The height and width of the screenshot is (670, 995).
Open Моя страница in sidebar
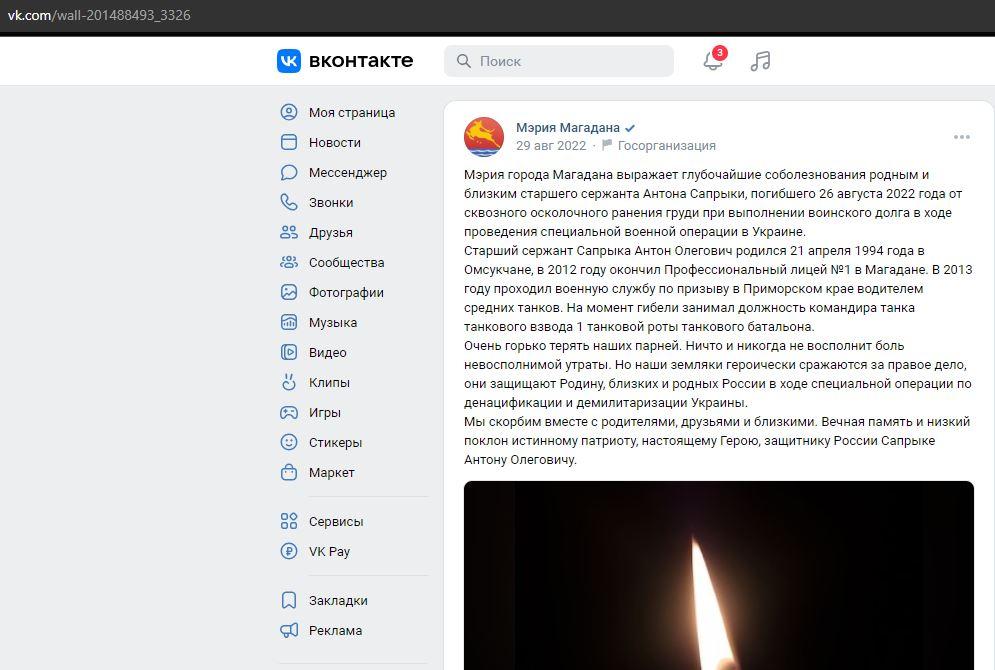351,112
